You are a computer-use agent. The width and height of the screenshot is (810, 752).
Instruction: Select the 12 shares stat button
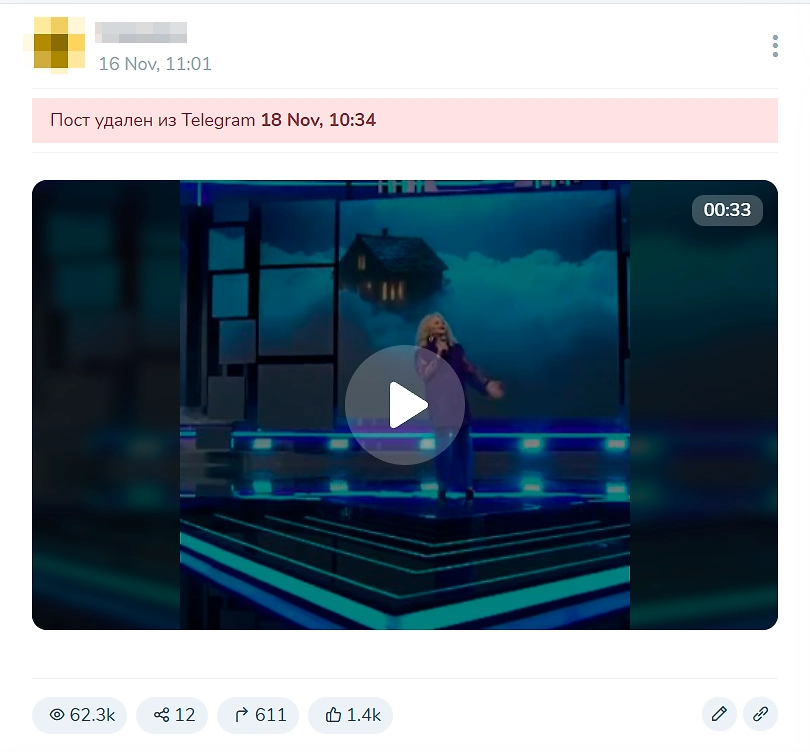coord(172,715)
